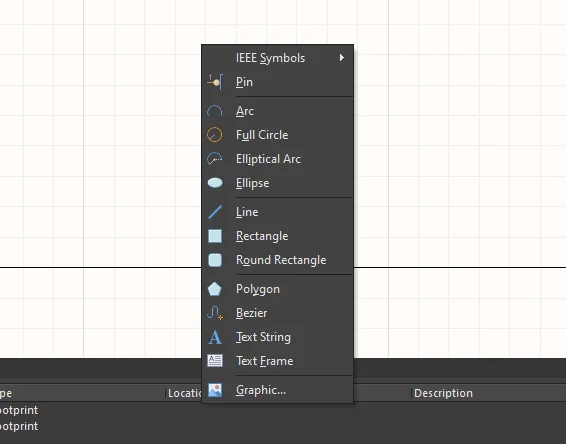This screenshot has width=566, height=444.
Task: Click the diagonal Line icon
Action: [x=215, y=212]
